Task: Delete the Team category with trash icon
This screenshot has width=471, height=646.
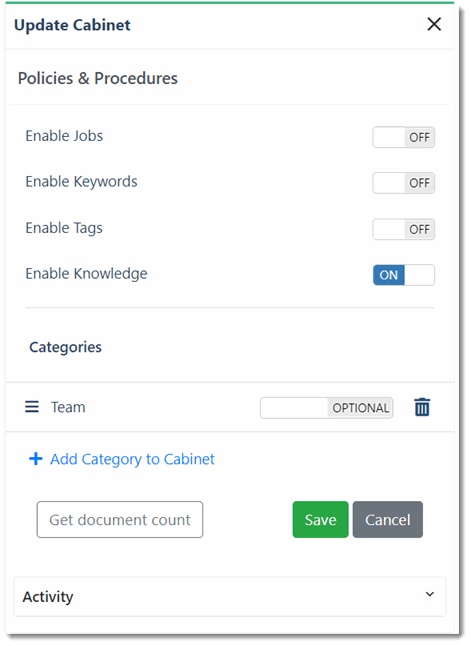Action: [x=422, y=407]
